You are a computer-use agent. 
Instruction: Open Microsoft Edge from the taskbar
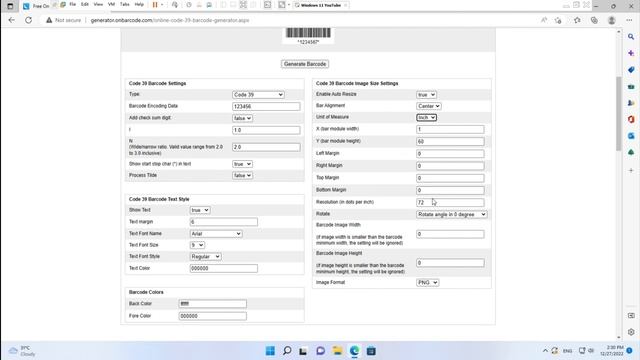pos(354,351)
